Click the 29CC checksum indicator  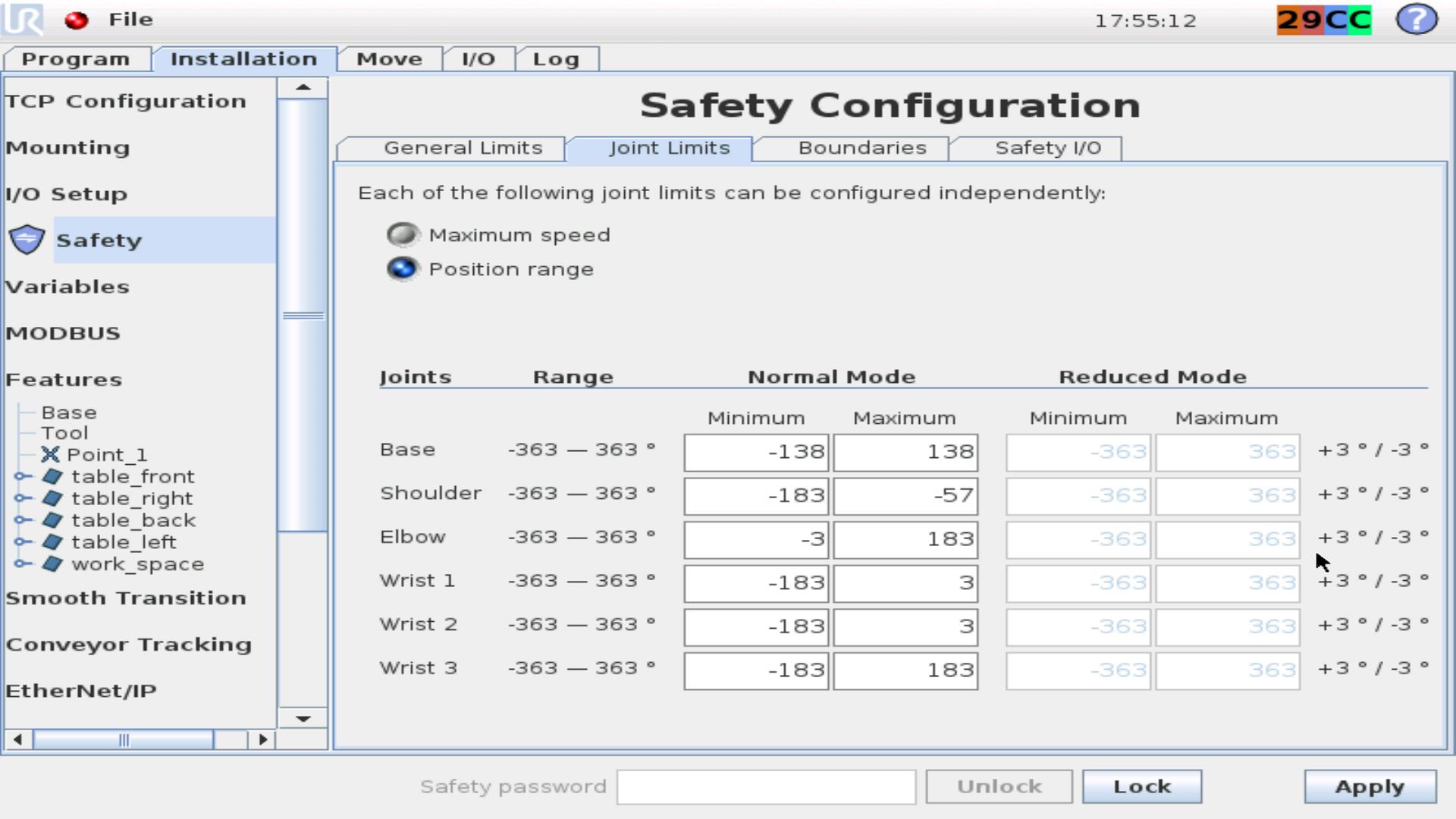click(1323, 20)
